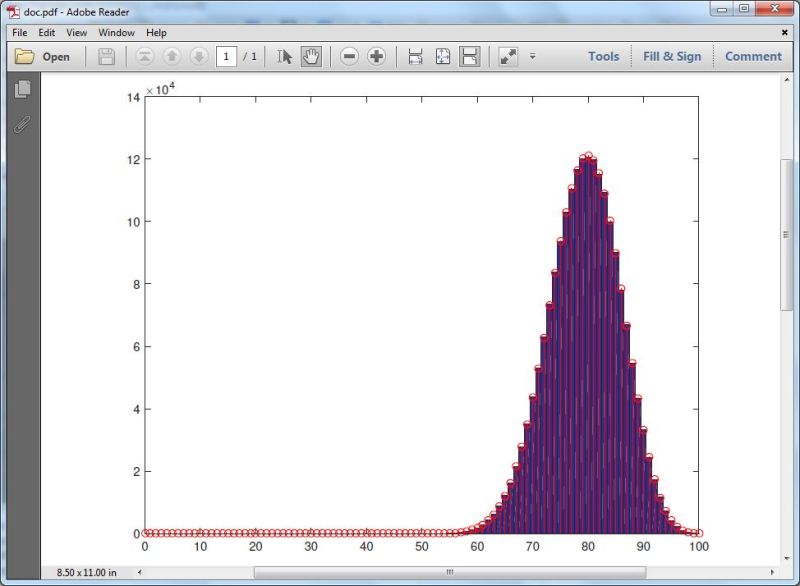Open the Tools pane
This screenshot has width=800, height=586.
[x=604, y=56]
